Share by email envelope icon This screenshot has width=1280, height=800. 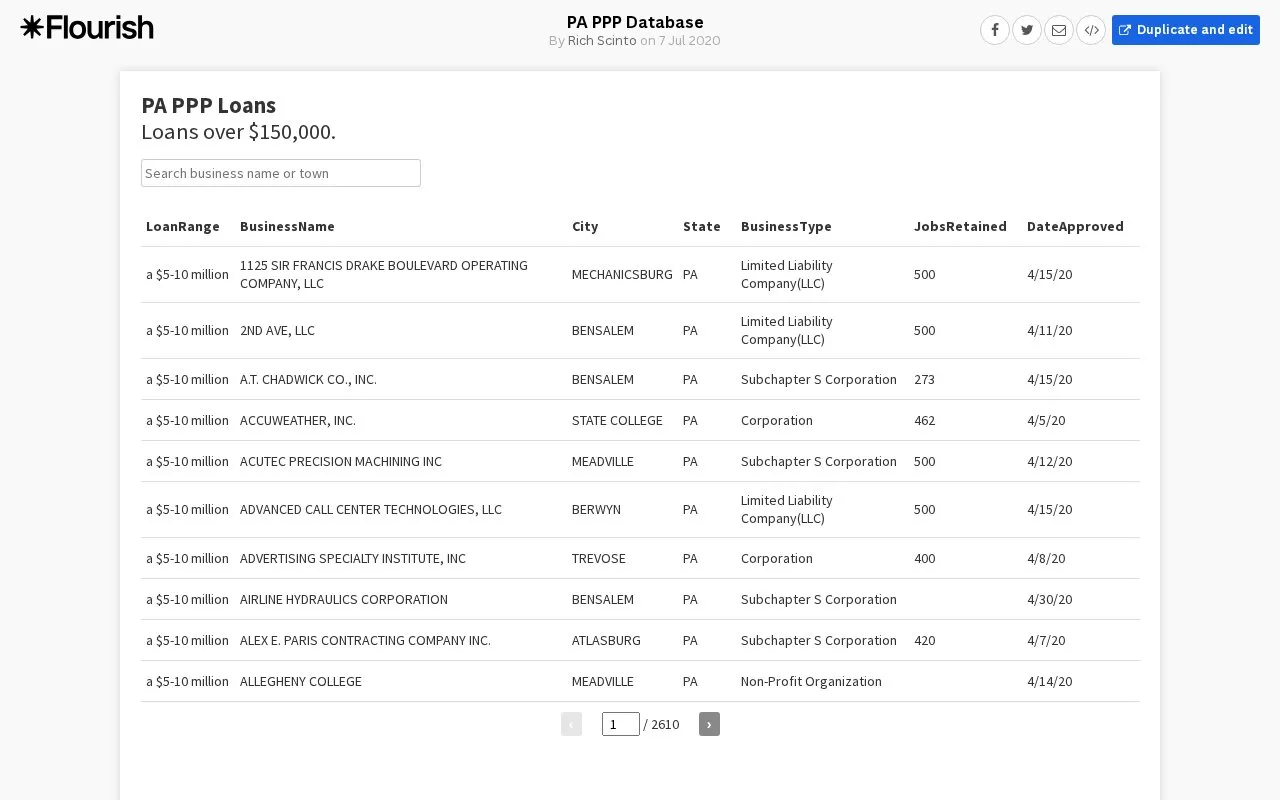pyautogui.click(x=1059, y=30)
